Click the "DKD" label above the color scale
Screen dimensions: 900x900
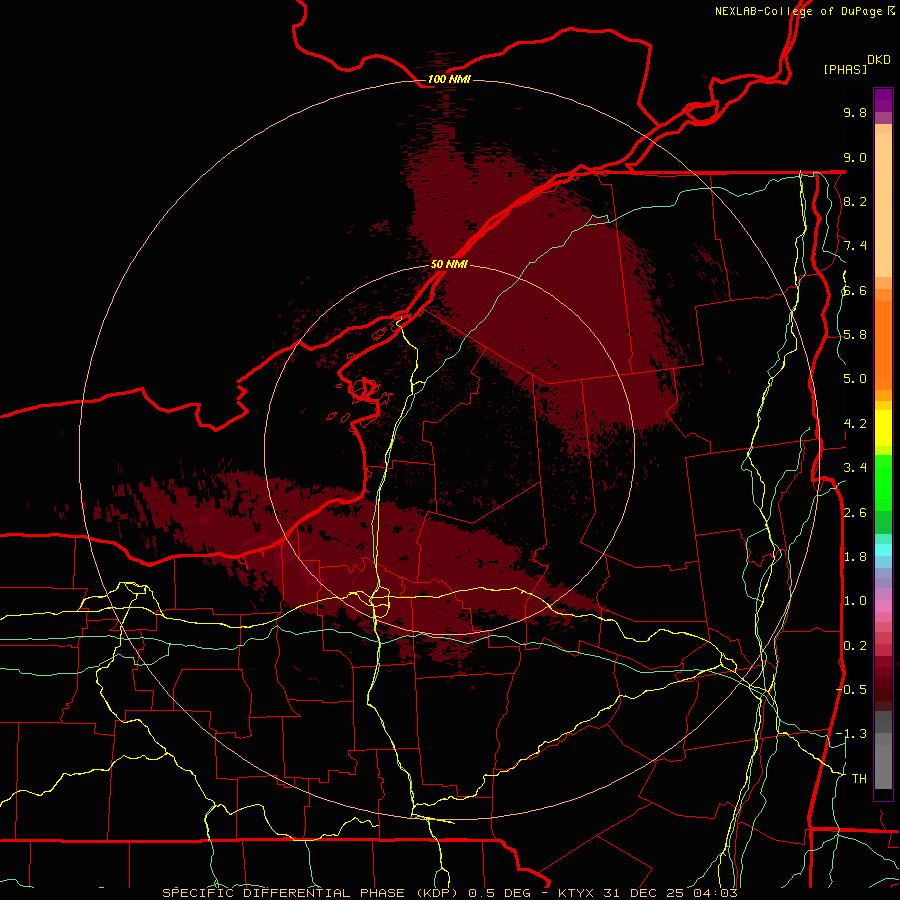[878, 60]
